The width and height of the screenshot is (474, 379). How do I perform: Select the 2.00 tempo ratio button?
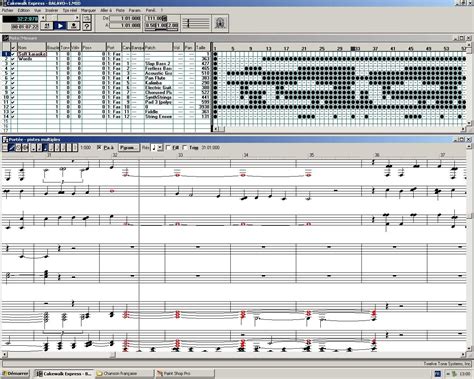tap(173, 25)
